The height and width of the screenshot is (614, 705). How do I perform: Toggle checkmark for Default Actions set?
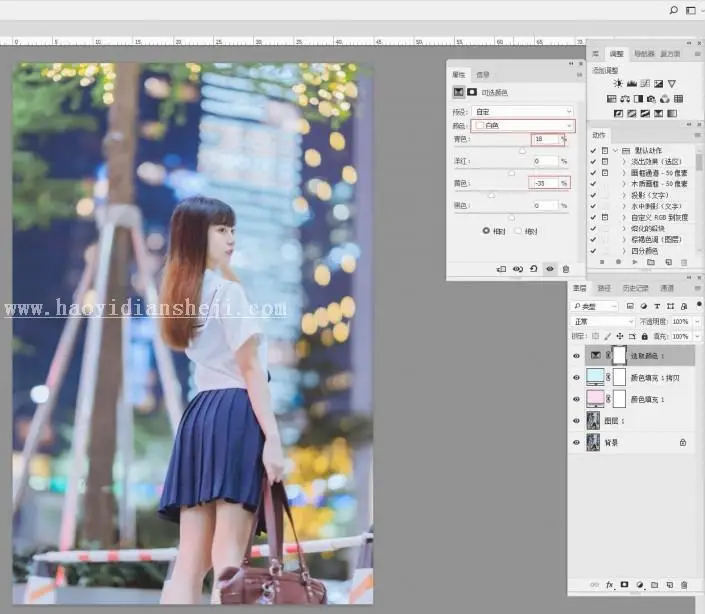pyautogui.click(x=593, y=151)
